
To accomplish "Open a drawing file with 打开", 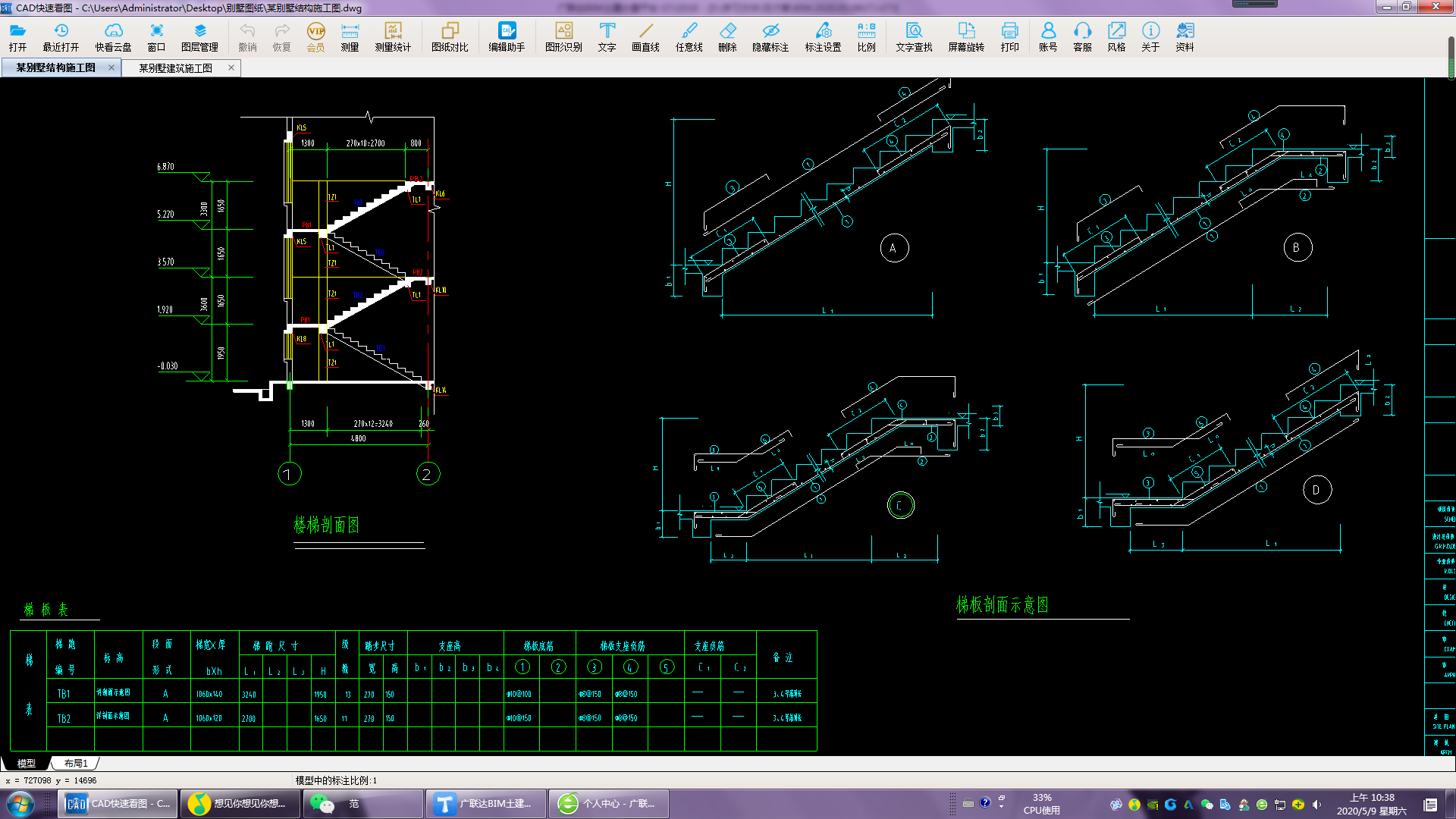I will pyautogui.click(x=17, y=37).
